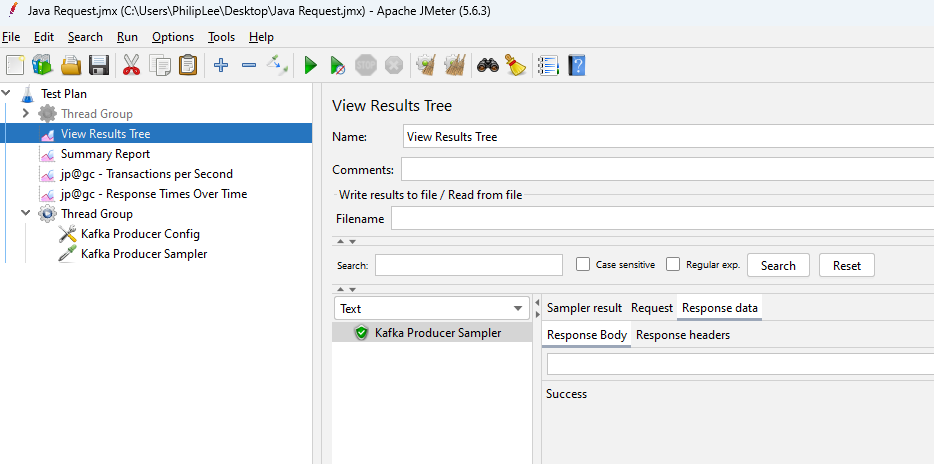Open the Options menu
This screenshot has height=464, width=934.
[173, 37]
